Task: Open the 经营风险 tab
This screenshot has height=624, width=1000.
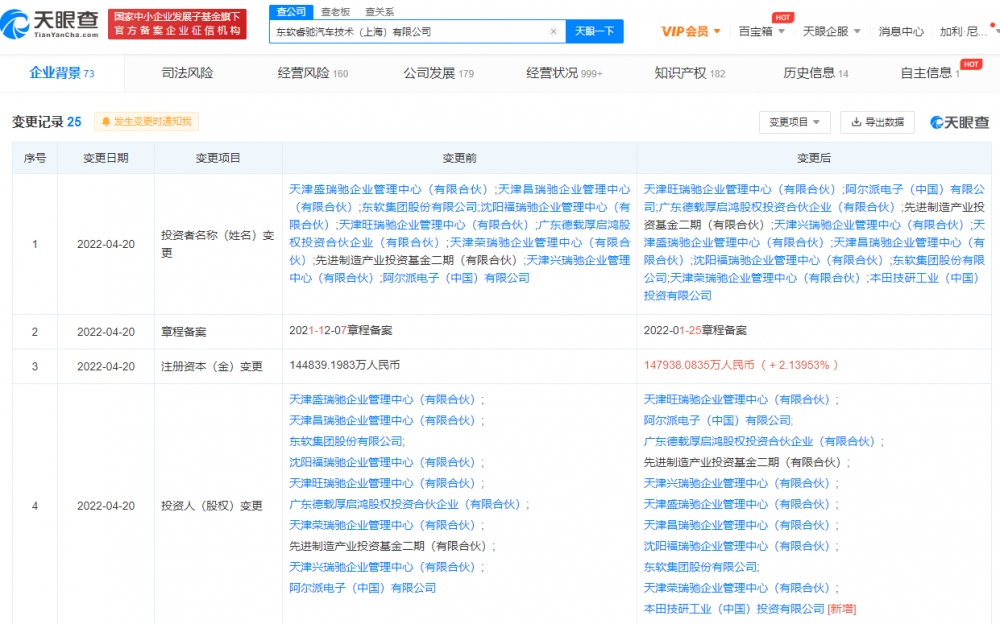Action: [312, 73]
